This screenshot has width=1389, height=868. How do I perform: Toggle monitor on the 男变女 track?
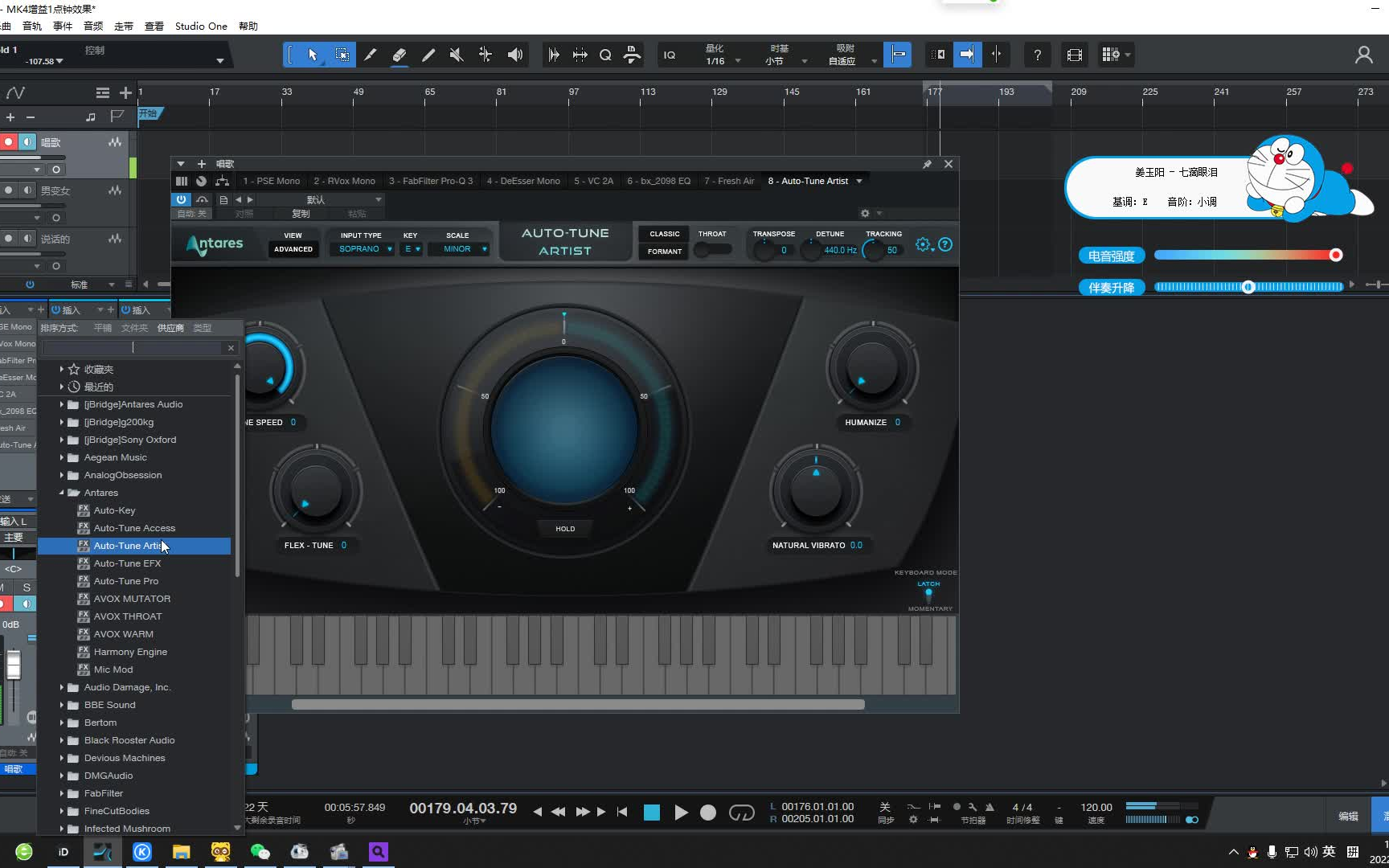[x=27, y=190]
